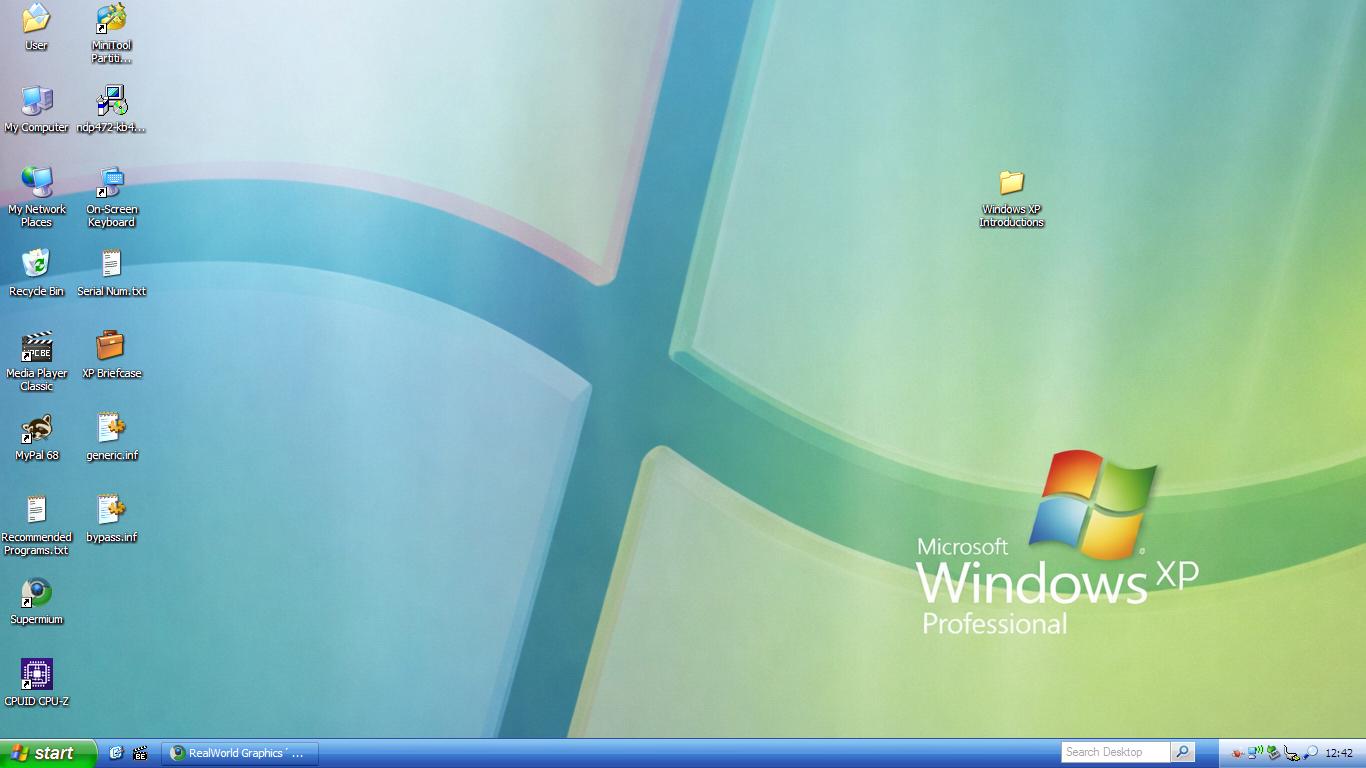The width and height of the screenshot is (1366, 768).
Task: Click the red tray icon
Action: click(x=1237, y=753)
